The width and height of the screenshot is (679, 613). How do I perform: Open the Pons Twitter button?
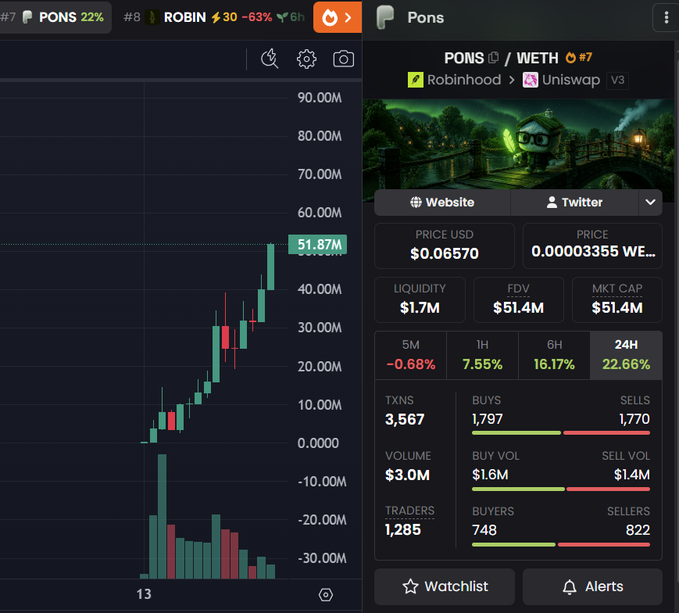575,202
